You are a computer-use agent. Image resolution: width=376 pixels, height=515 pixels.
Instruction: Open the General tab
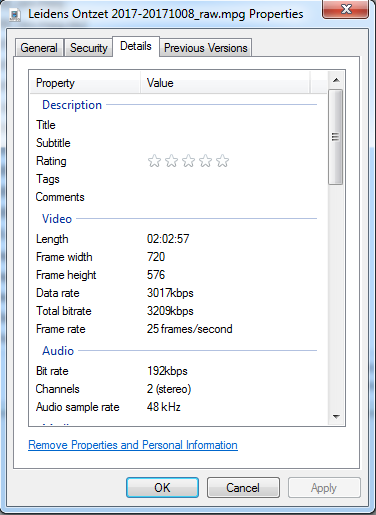(39, 48)
